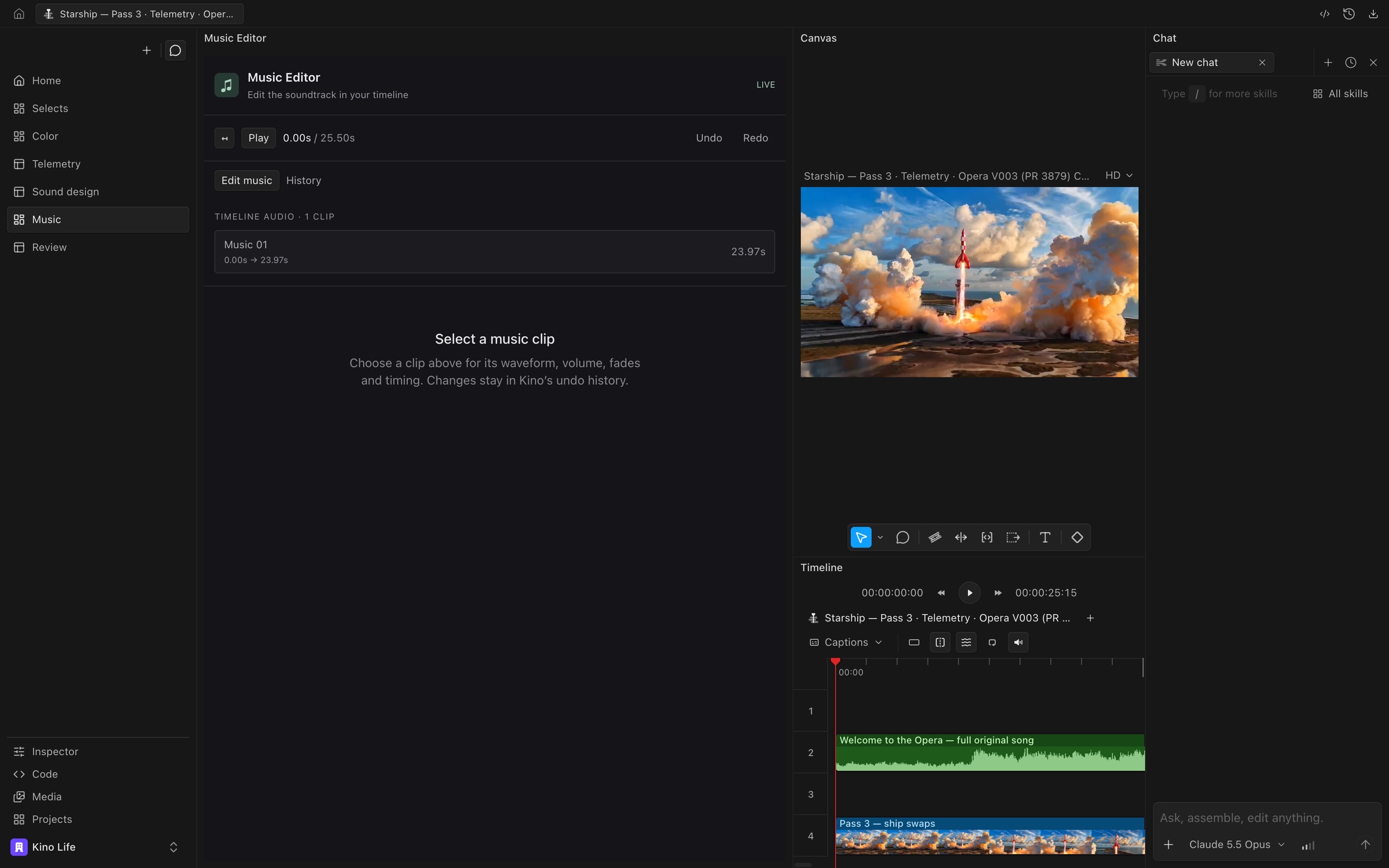Viewport: 1389px width, 868px height.
Task: Open Projects in the sidebar
Action: pyautogui.click(x=98, y=819)
